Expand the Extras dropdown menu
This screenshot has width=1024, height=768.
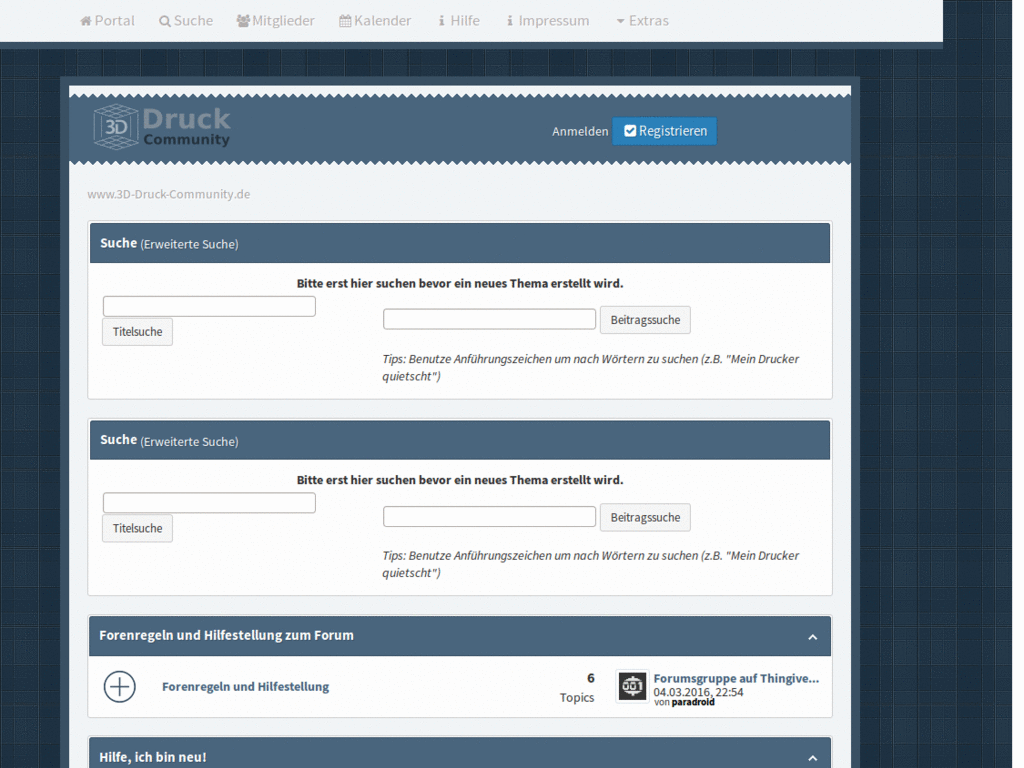tap(643, 21)
